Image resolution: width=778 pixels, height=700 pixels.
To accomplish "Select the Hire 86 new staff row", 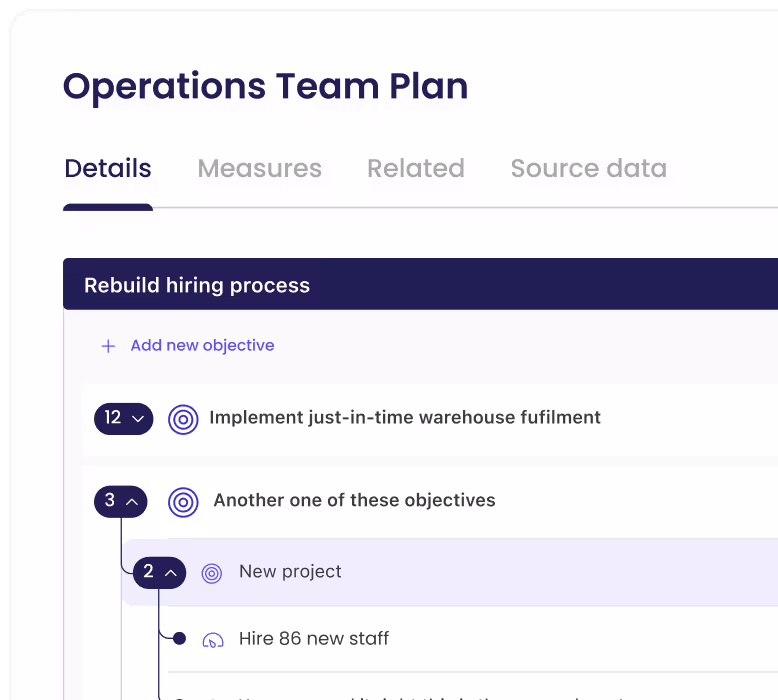I will (x=473, y=639).
